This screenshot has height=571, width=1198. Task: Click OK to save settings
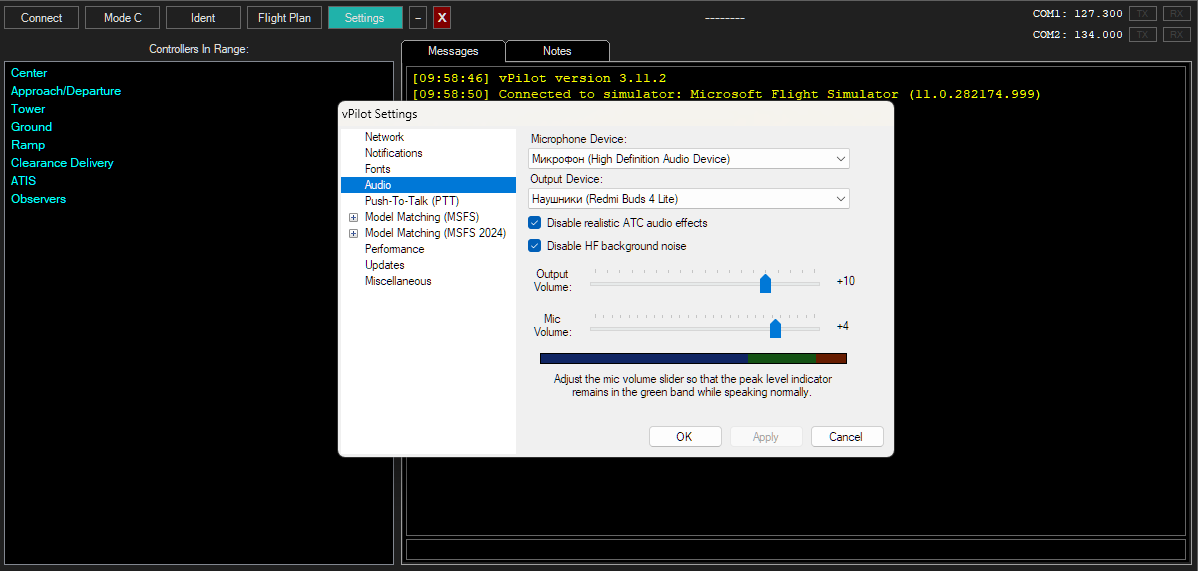coord(685,437)
